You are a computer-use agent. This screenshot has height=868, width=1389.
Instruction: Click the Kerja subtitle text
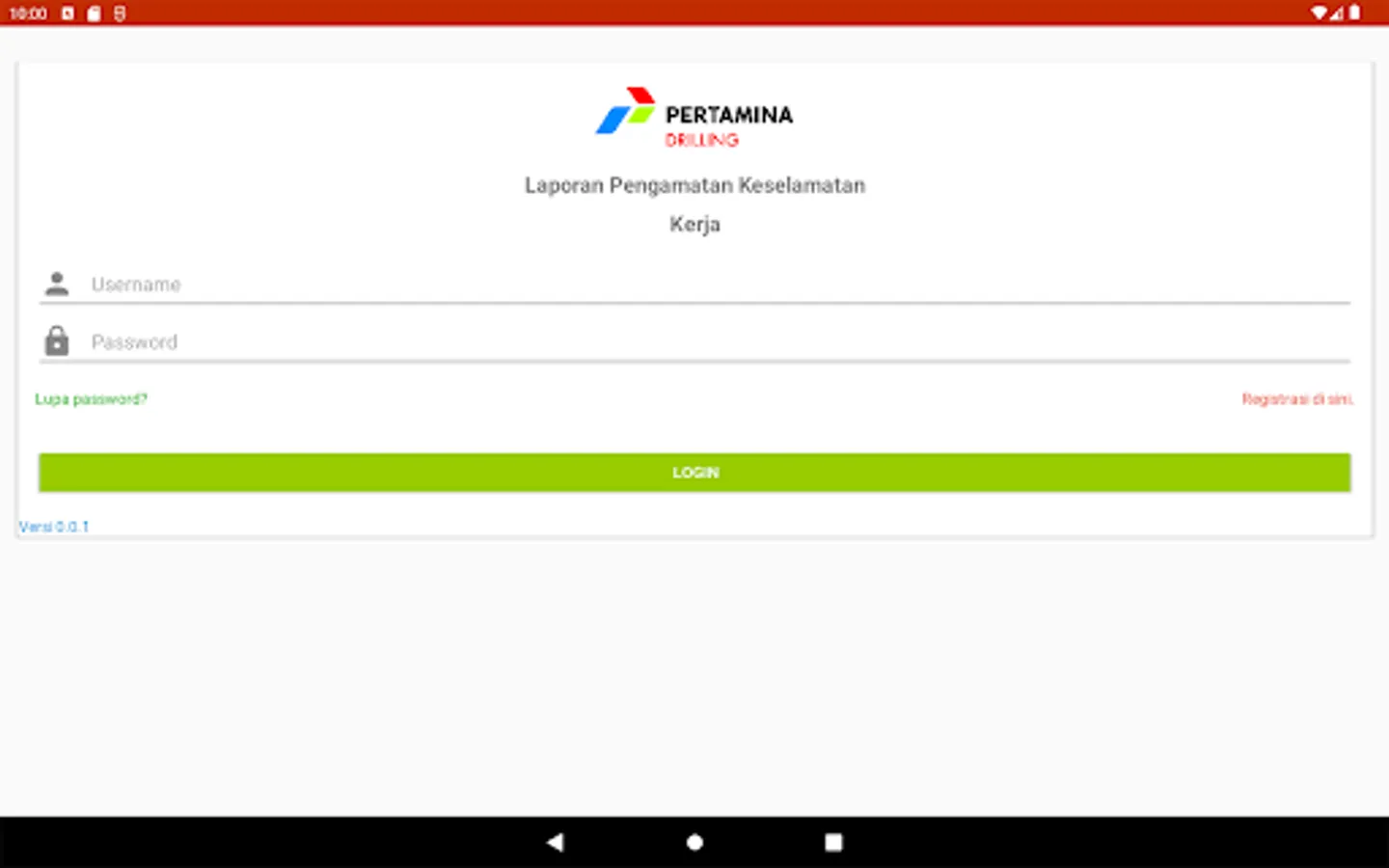click(x=694, y=225)
